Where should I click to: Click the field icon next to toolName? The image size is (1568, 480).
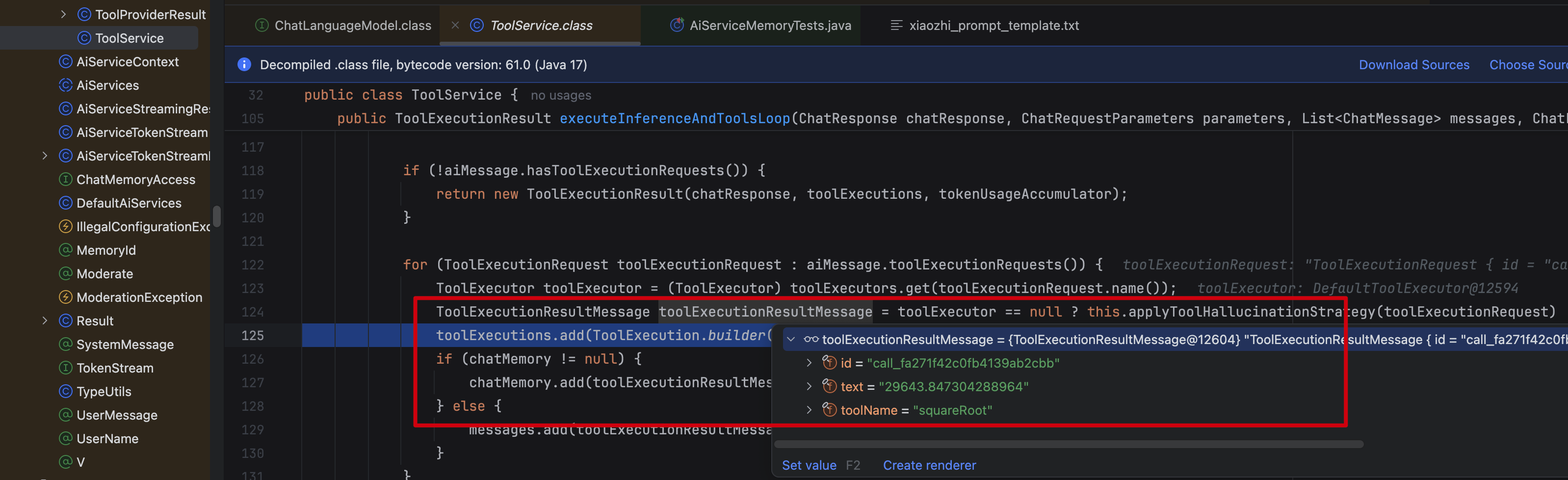click(829, 410)
